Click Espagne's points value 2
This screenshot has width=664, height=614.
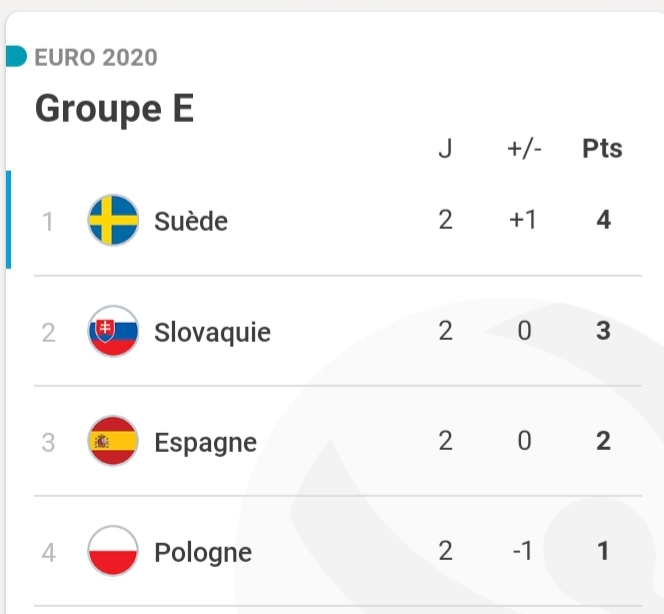coord(603,441)
